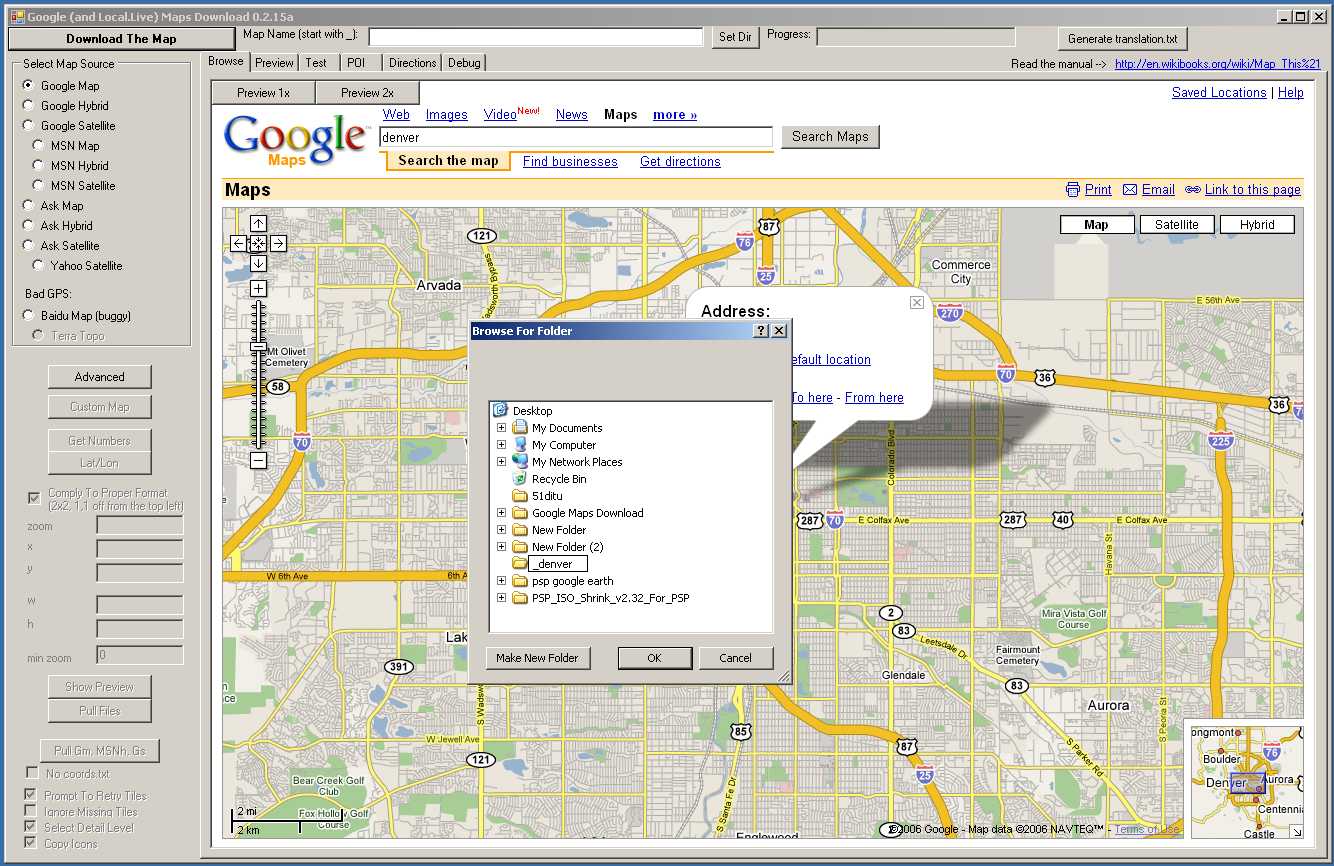Select Baidu Map (buggy) option

[28, 316]
